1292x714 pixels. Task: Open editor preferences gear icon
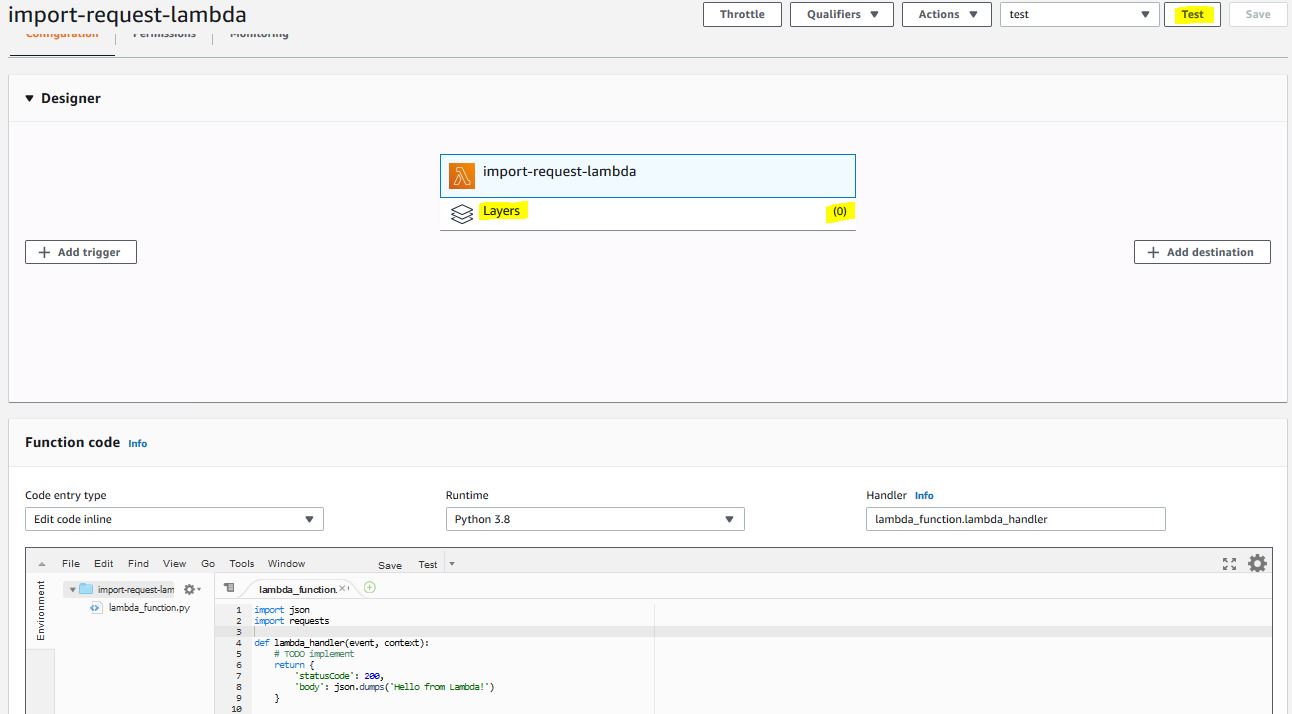1257,563
